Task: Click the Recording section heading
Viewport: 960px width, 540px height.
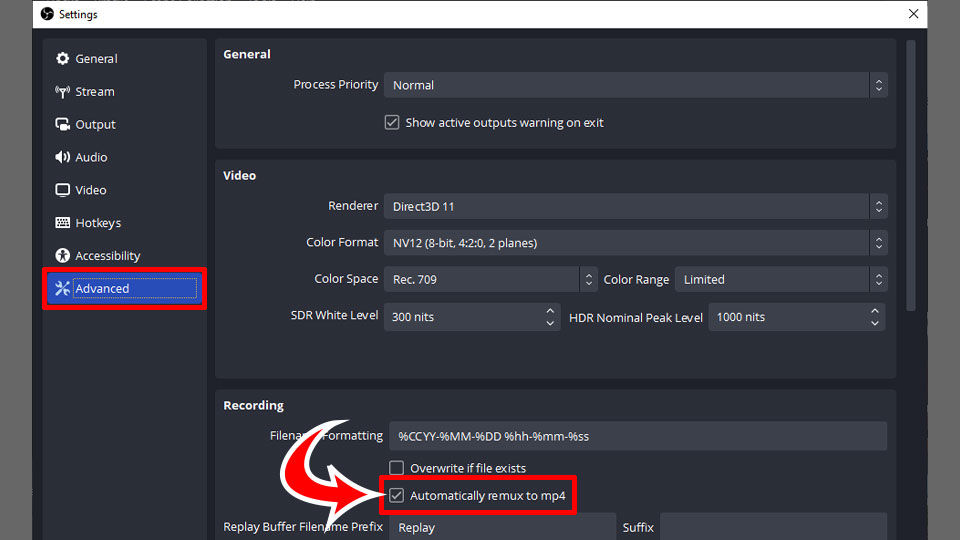Action: [253, 405]
